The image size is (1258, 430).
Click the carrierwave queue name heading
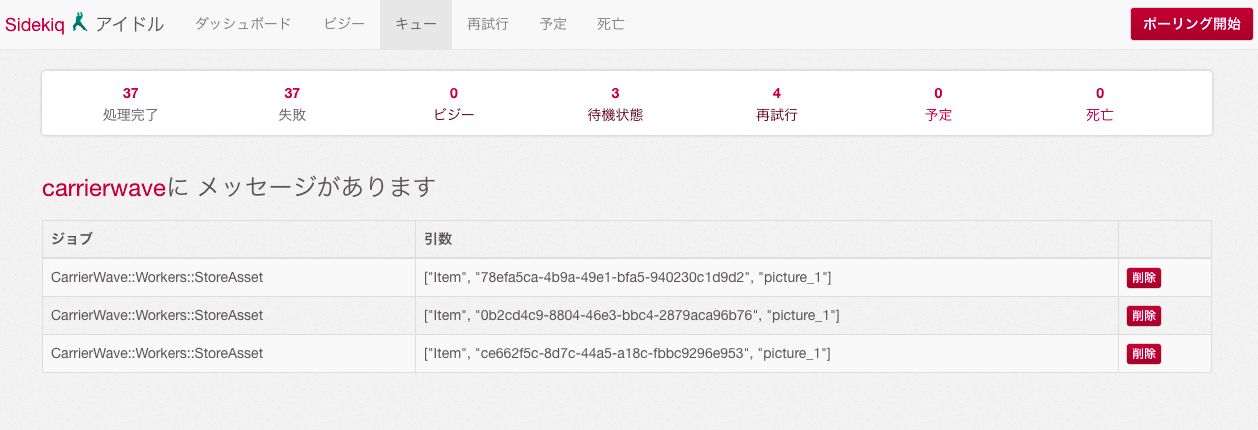[x=103, y=187]
